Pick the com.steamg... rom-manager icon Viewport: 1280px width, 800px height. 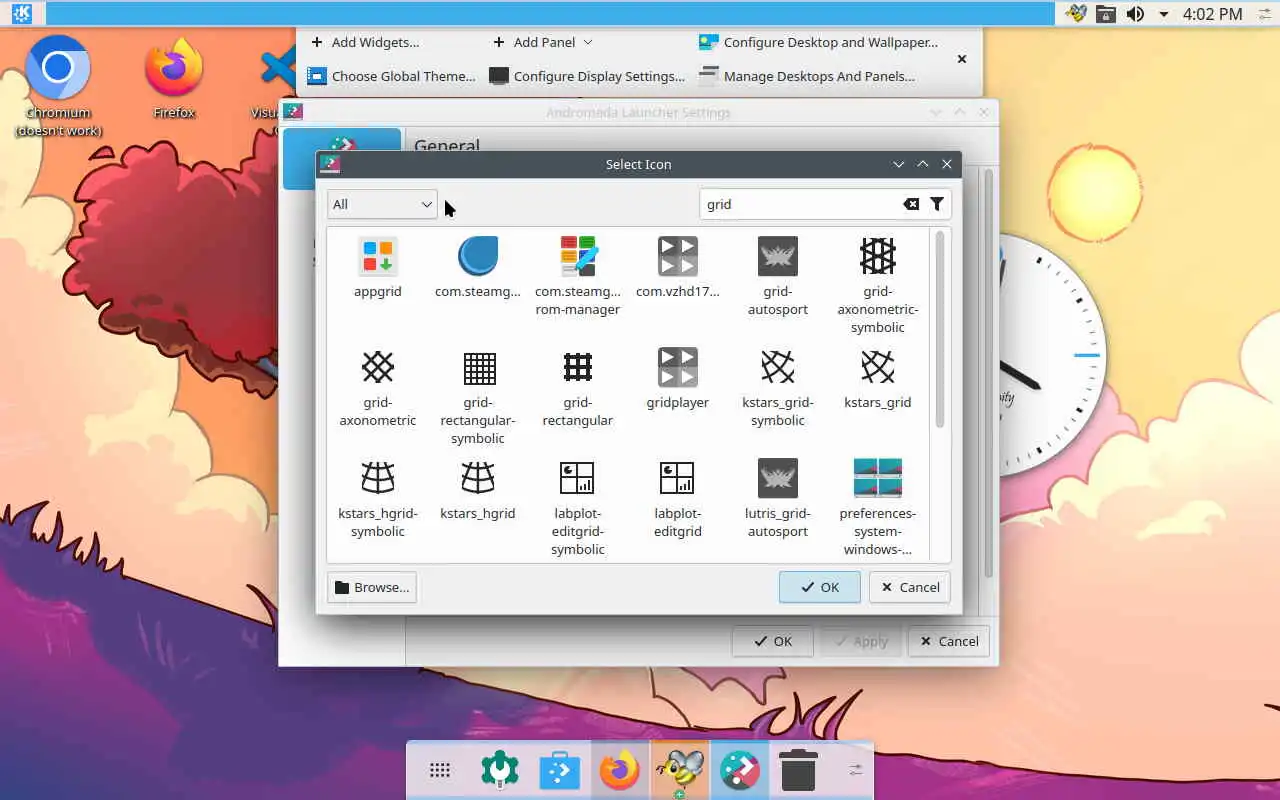point(578,257)
